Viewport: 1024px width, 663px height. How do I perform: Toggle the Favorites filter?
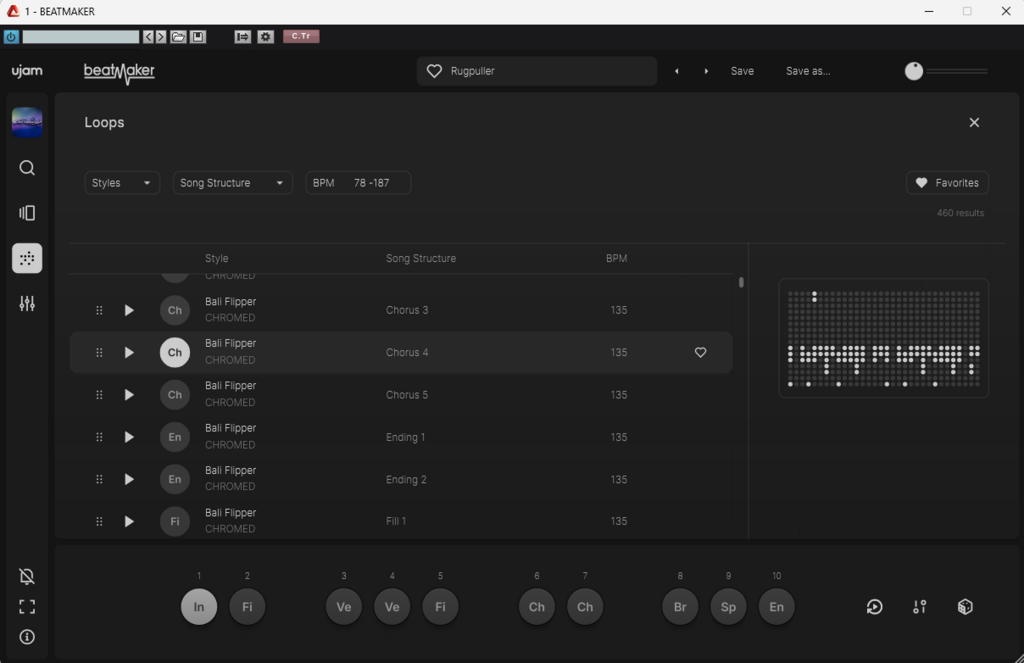947,183
